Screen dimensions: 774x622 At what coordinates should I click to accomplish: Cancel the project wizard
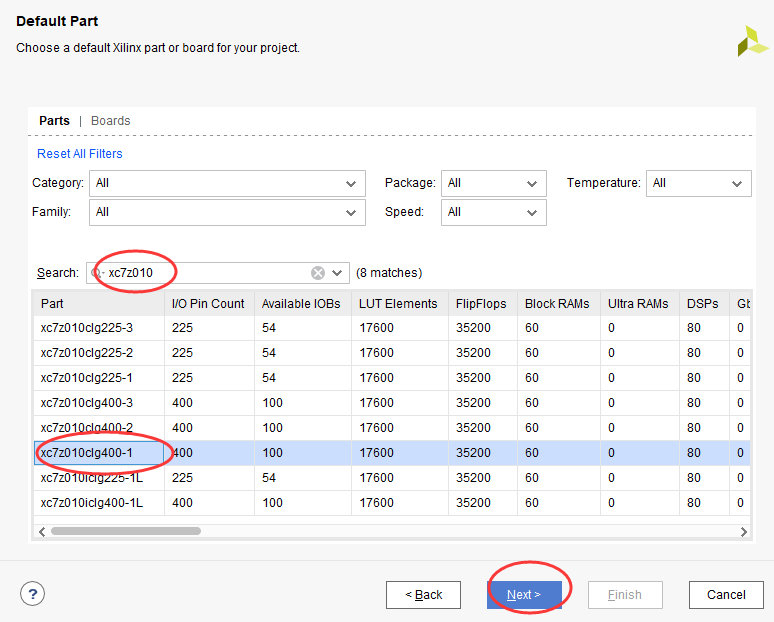(x=726, y=595)
